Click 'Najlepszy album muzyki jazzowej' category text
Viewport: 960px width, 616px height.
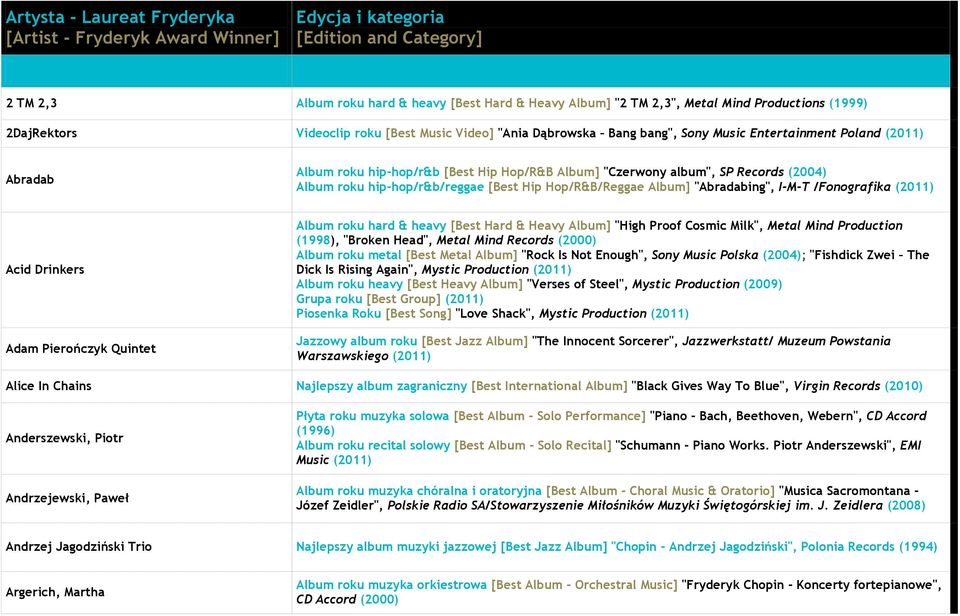(396, 546)
